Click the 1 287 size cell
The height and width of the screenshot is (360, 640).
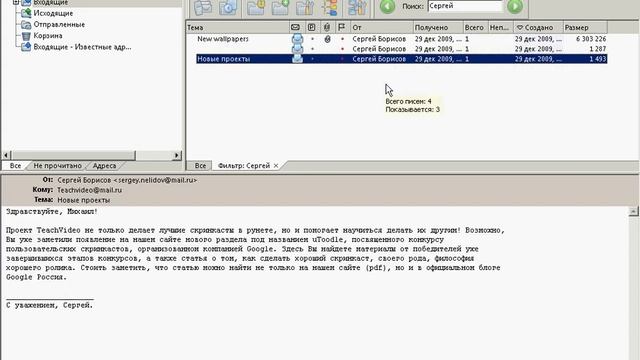[598, 49]
